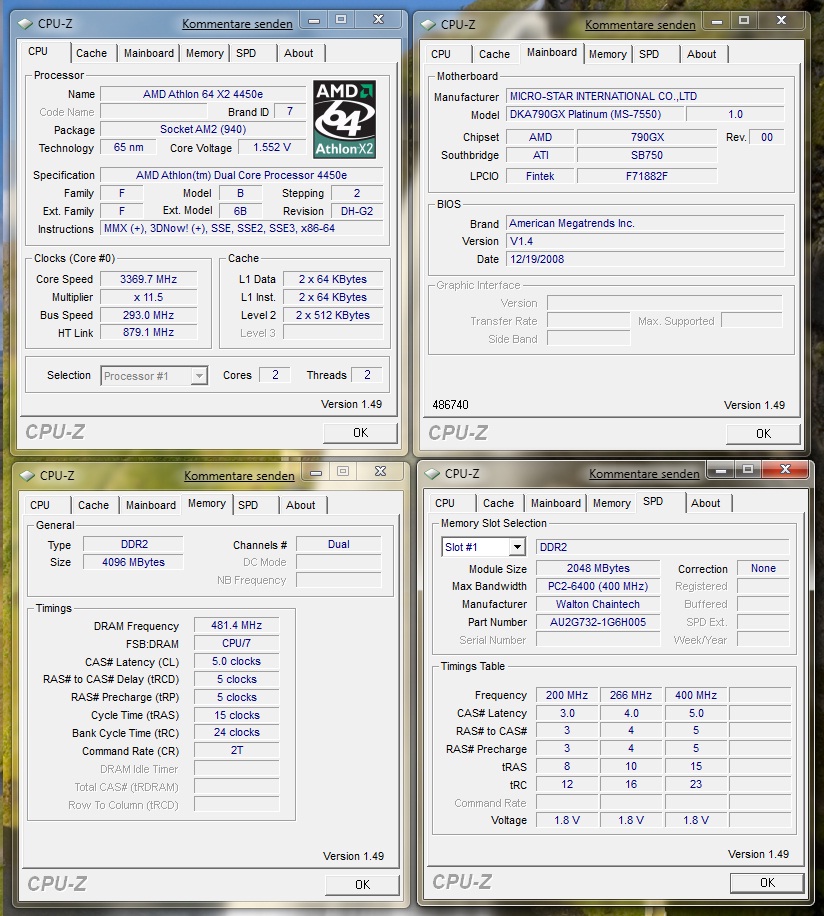
Task: Click the Channels # value Dual
Action: (x=339, y=544)
